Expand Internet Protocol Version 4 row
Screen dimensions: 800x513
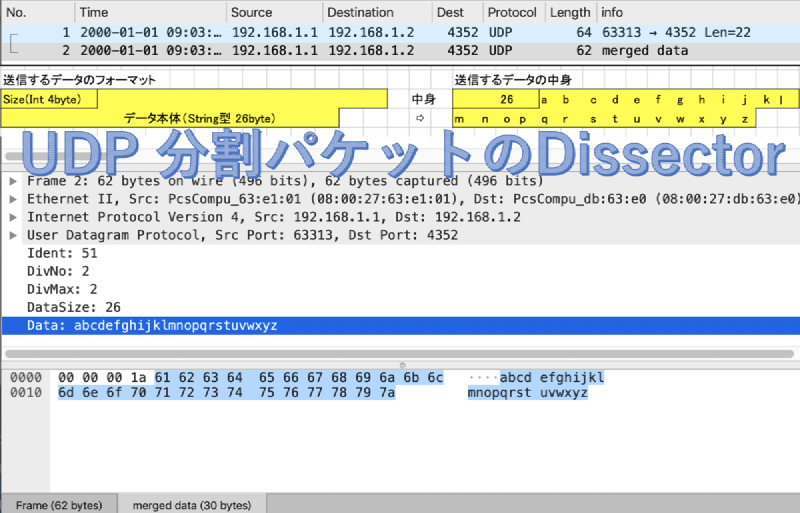click(x=12, y=218)
